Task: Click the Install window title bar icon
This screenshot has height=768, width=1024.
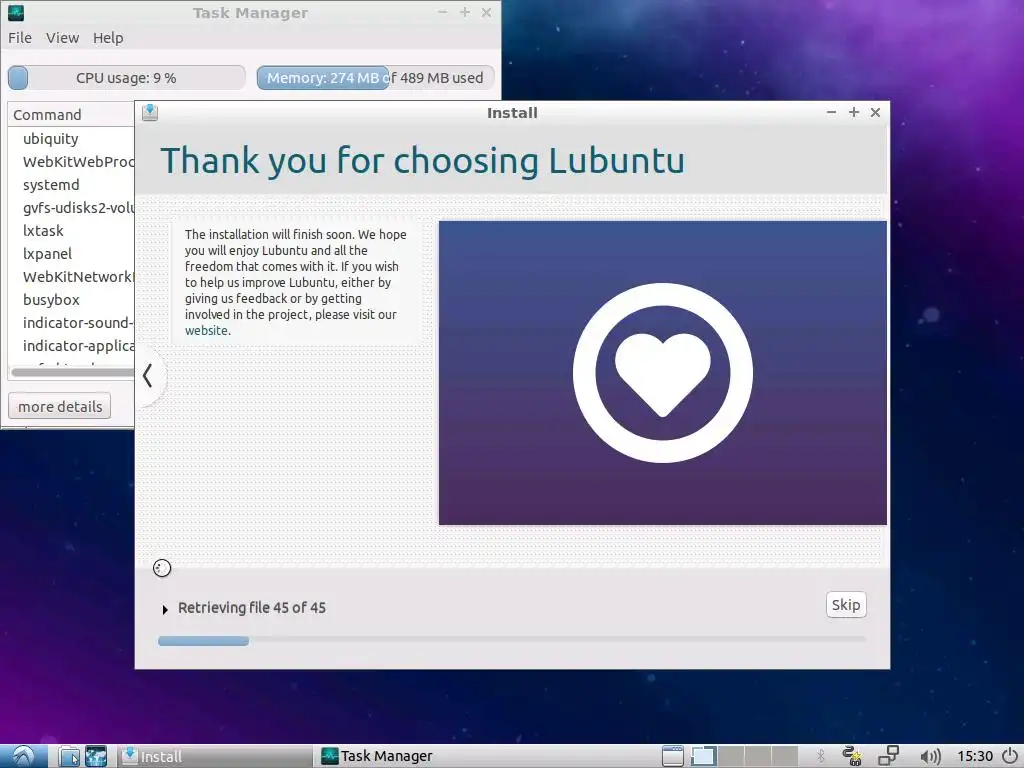Action: 150,112
